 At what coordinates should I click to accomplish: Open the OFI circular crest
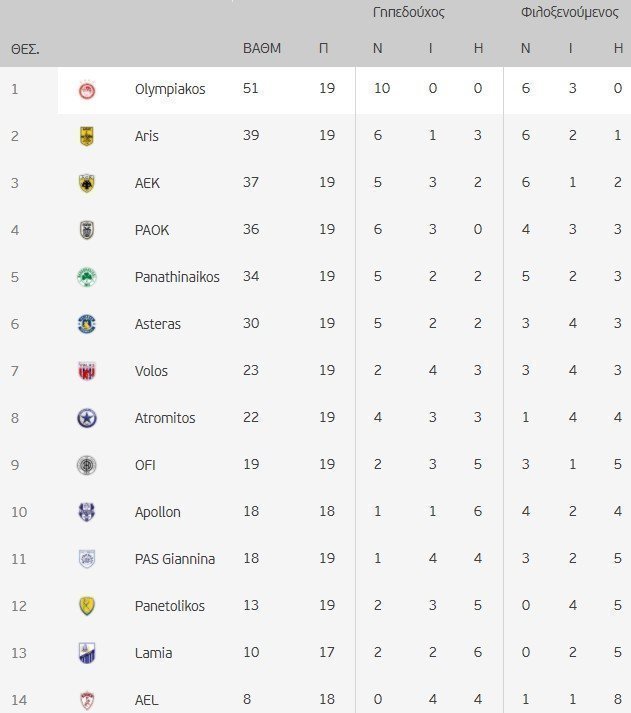coord(87,465)
